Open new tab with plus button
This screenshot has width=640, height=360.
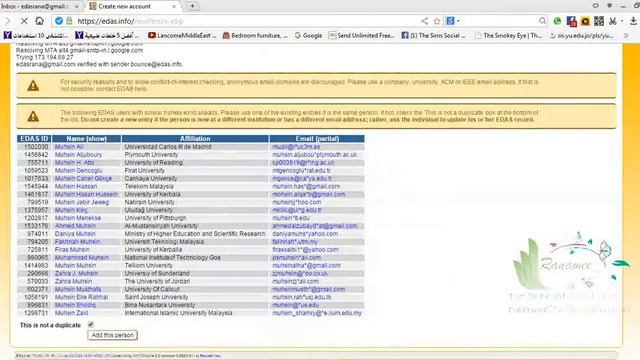coord(192,6)
